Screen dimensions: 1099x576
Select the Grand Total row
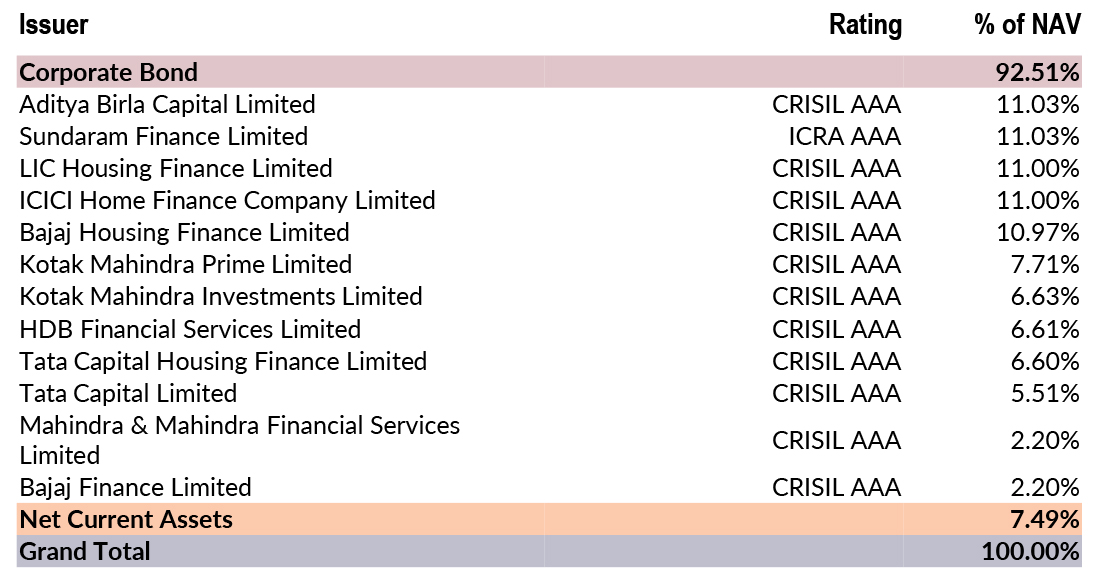[85, 551]
